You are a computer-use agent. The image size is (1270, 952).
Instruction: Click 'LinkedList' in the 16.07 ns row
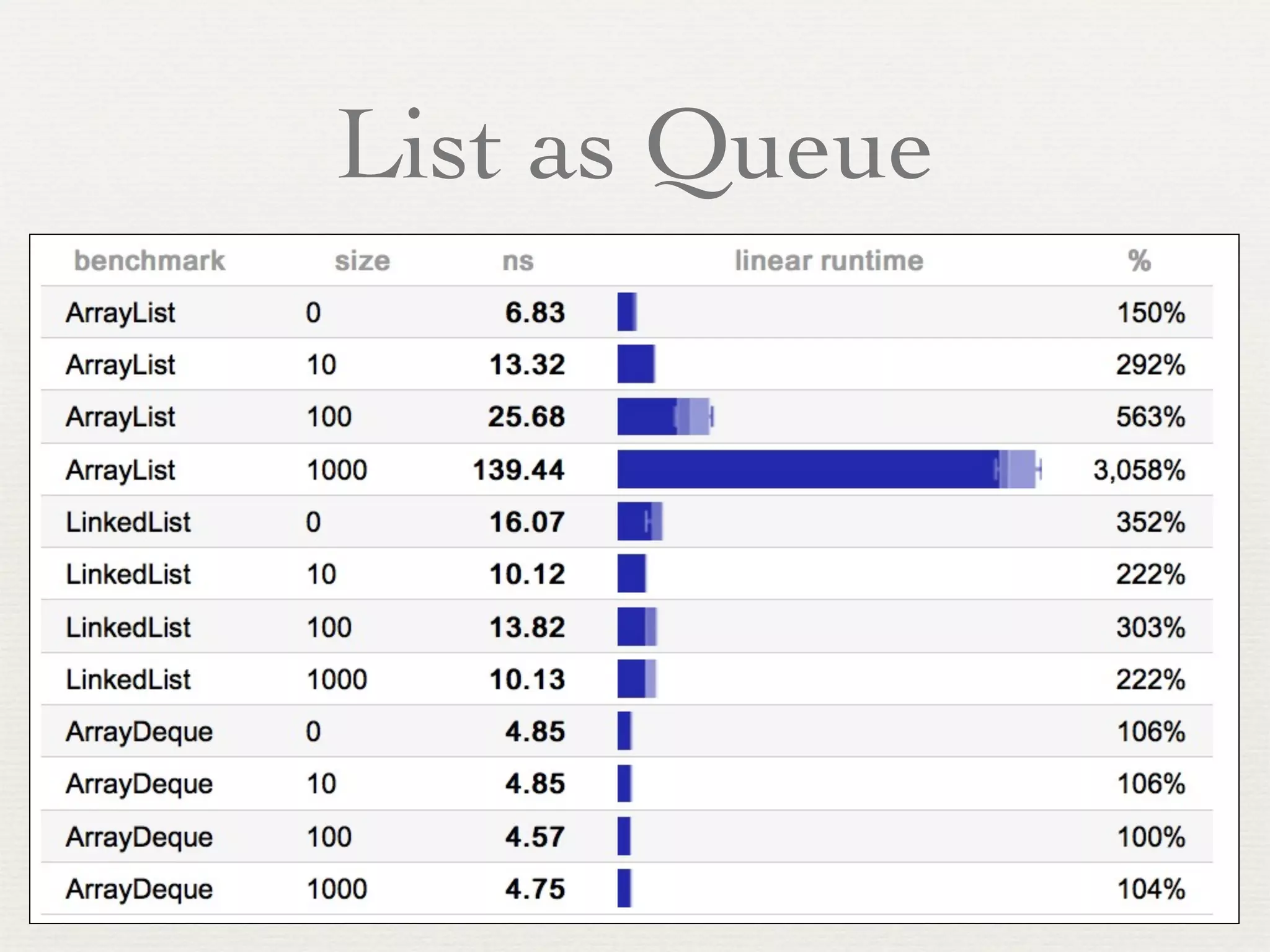point(128,522)
